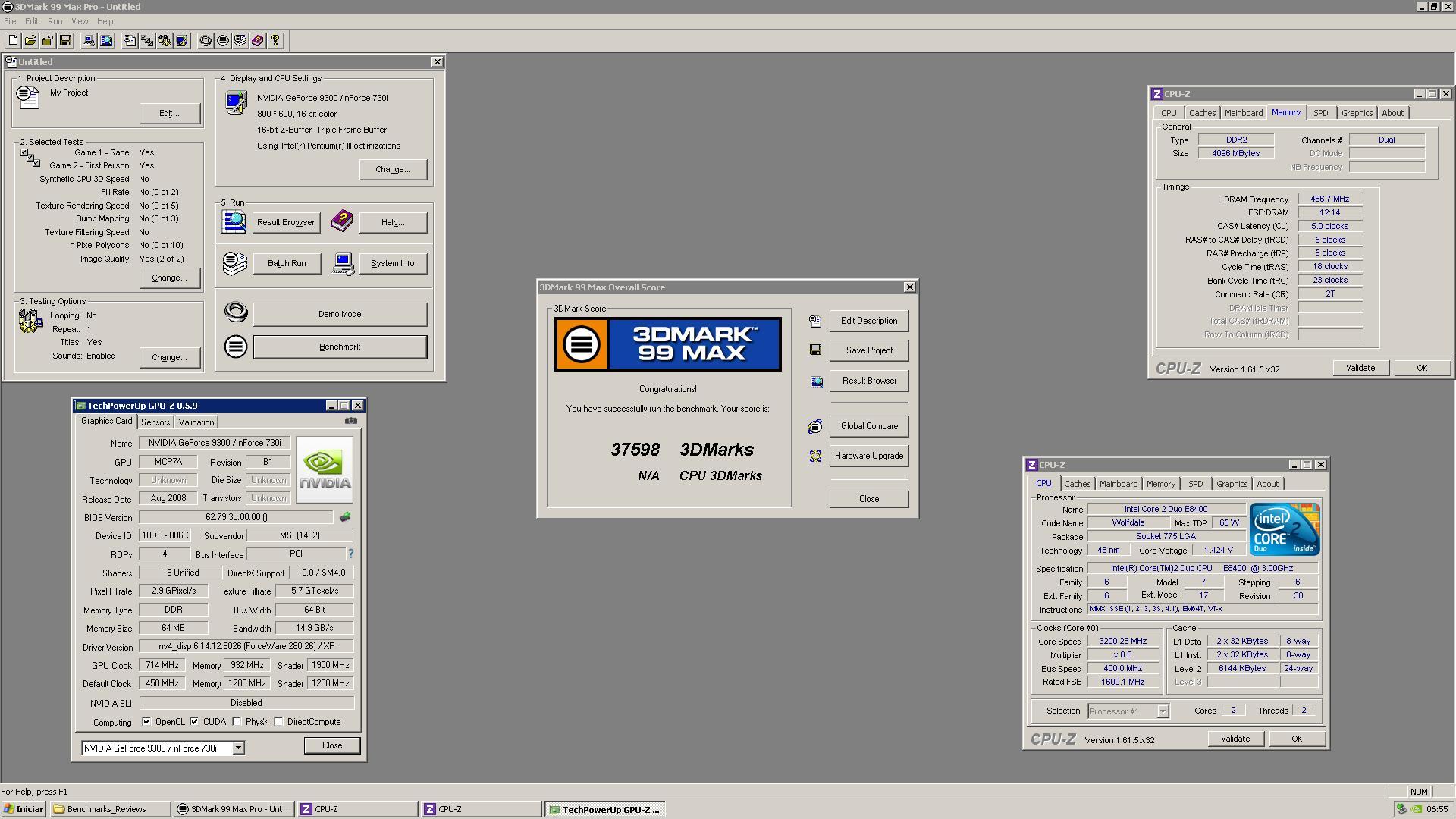Click the Display Settings toolbar icon

tap(182, 41)
